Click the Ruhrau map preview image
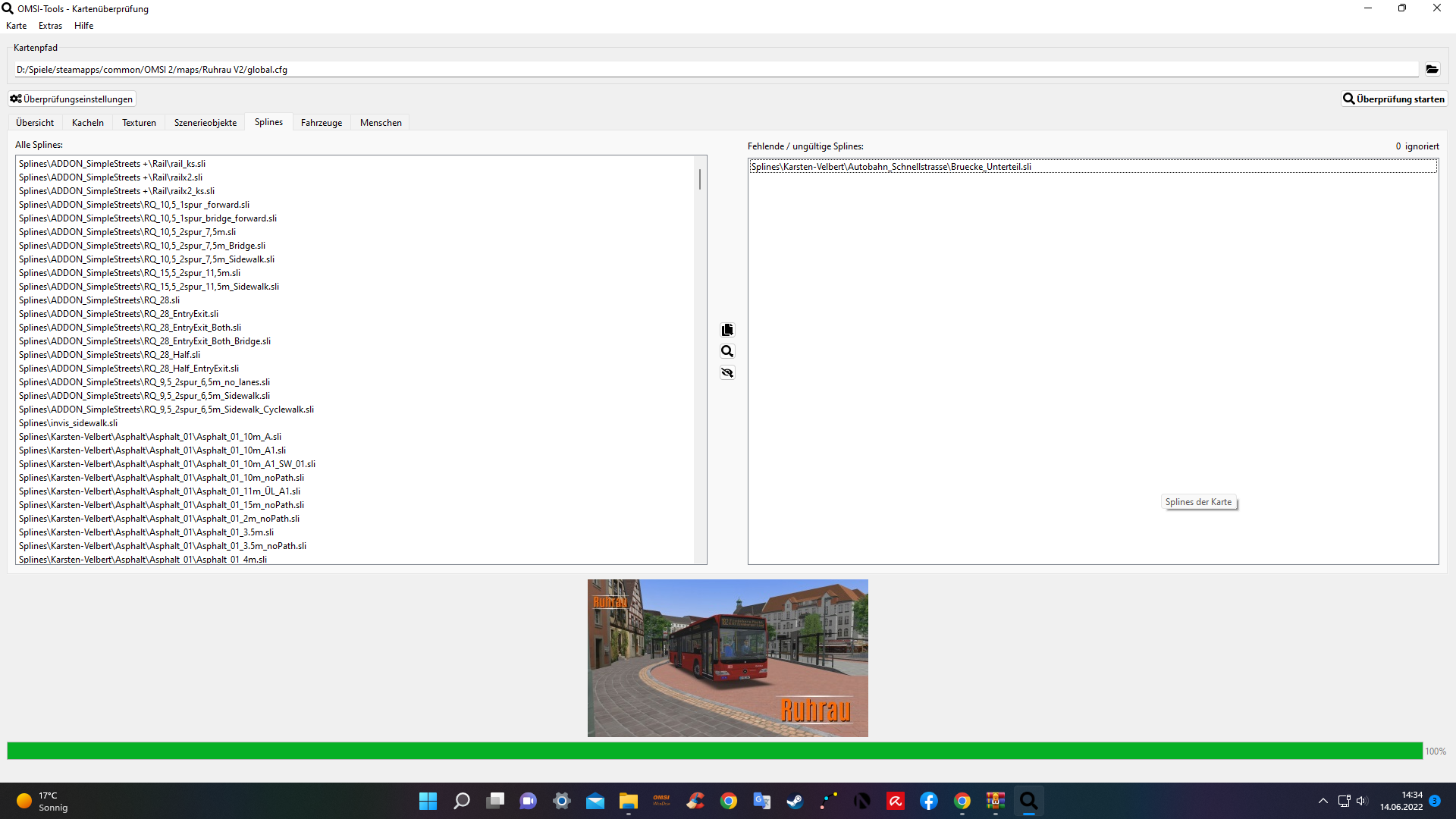Viewport: 1456px width, 819px height. (727, 657)
